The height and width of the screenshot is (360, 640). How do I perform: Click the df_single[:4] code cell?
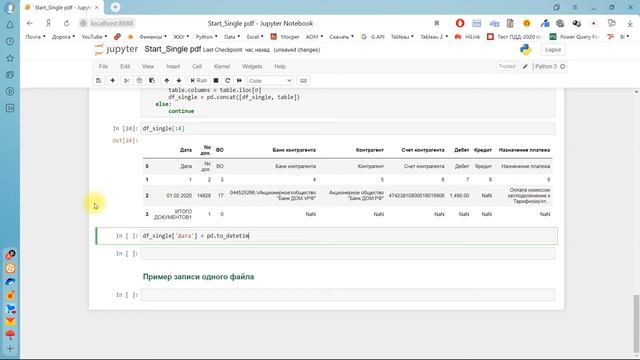[348, 129]
